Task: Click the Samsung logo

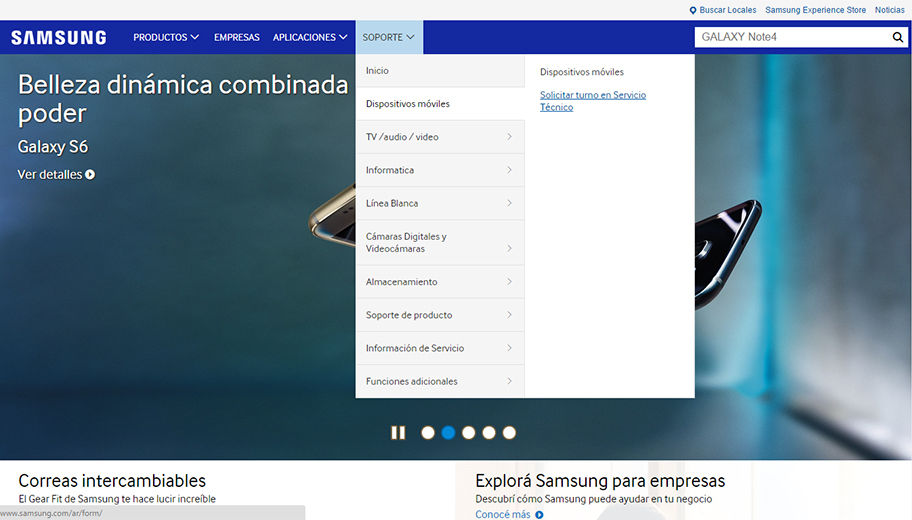Action: pos(59,37)
